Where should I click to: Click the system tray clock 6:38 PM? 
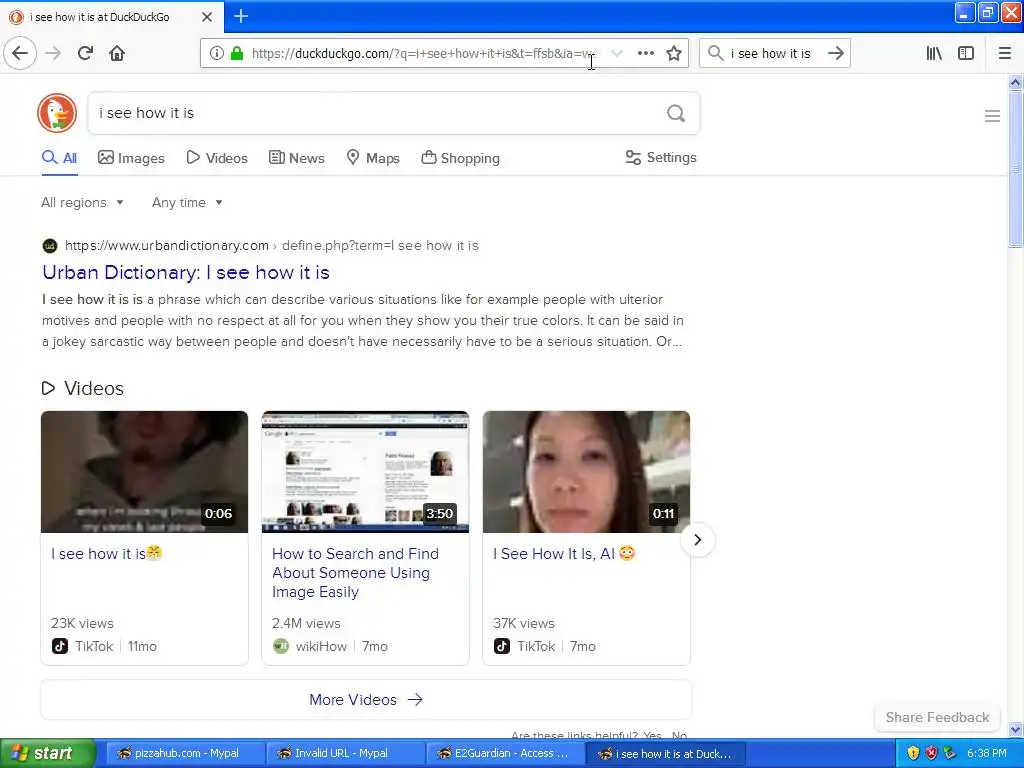(987, 754)
